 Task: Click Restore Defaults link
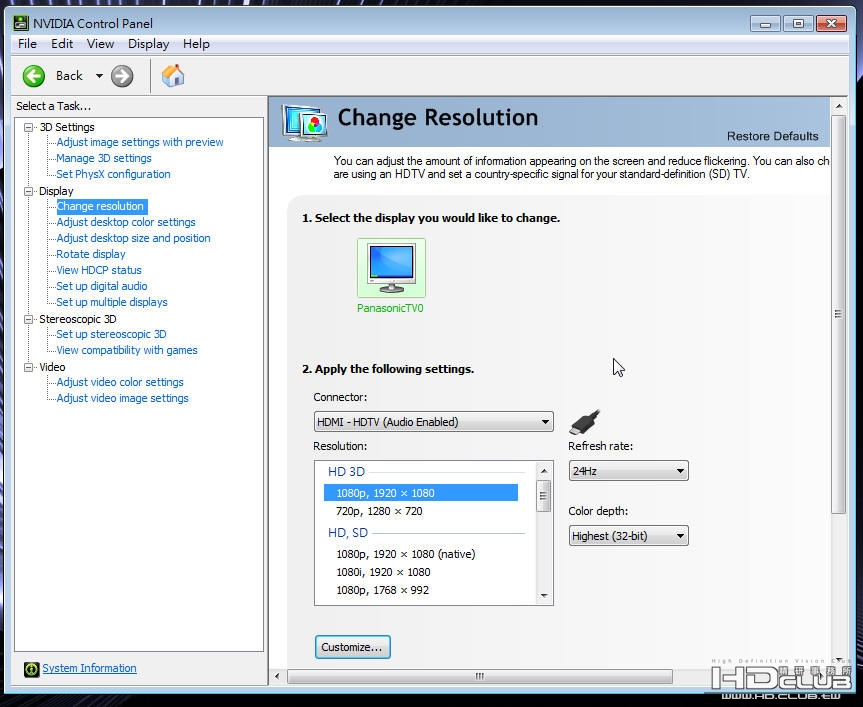click(772, 136)
